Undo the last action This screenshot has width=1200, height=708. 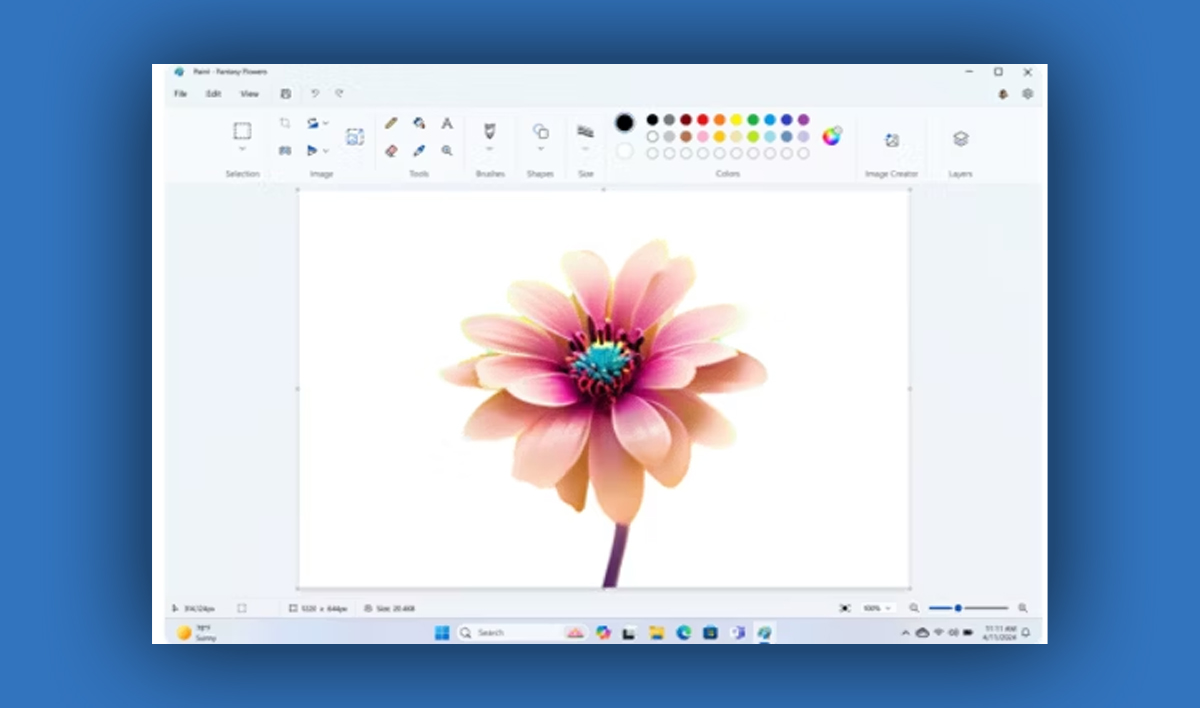click(316, 93)
